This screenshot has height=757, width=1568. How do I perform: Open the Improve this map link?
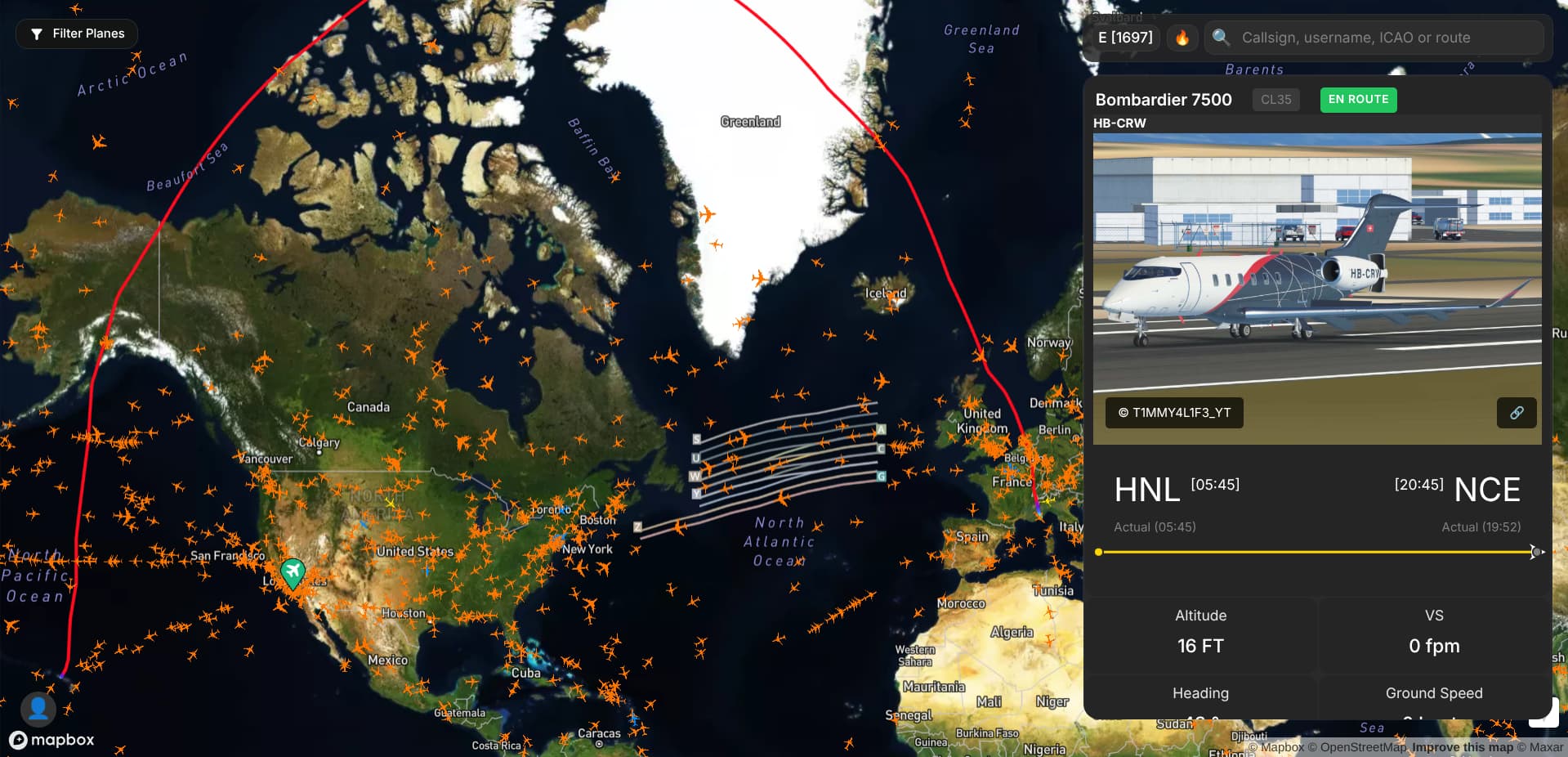(x=1463, y=747)
